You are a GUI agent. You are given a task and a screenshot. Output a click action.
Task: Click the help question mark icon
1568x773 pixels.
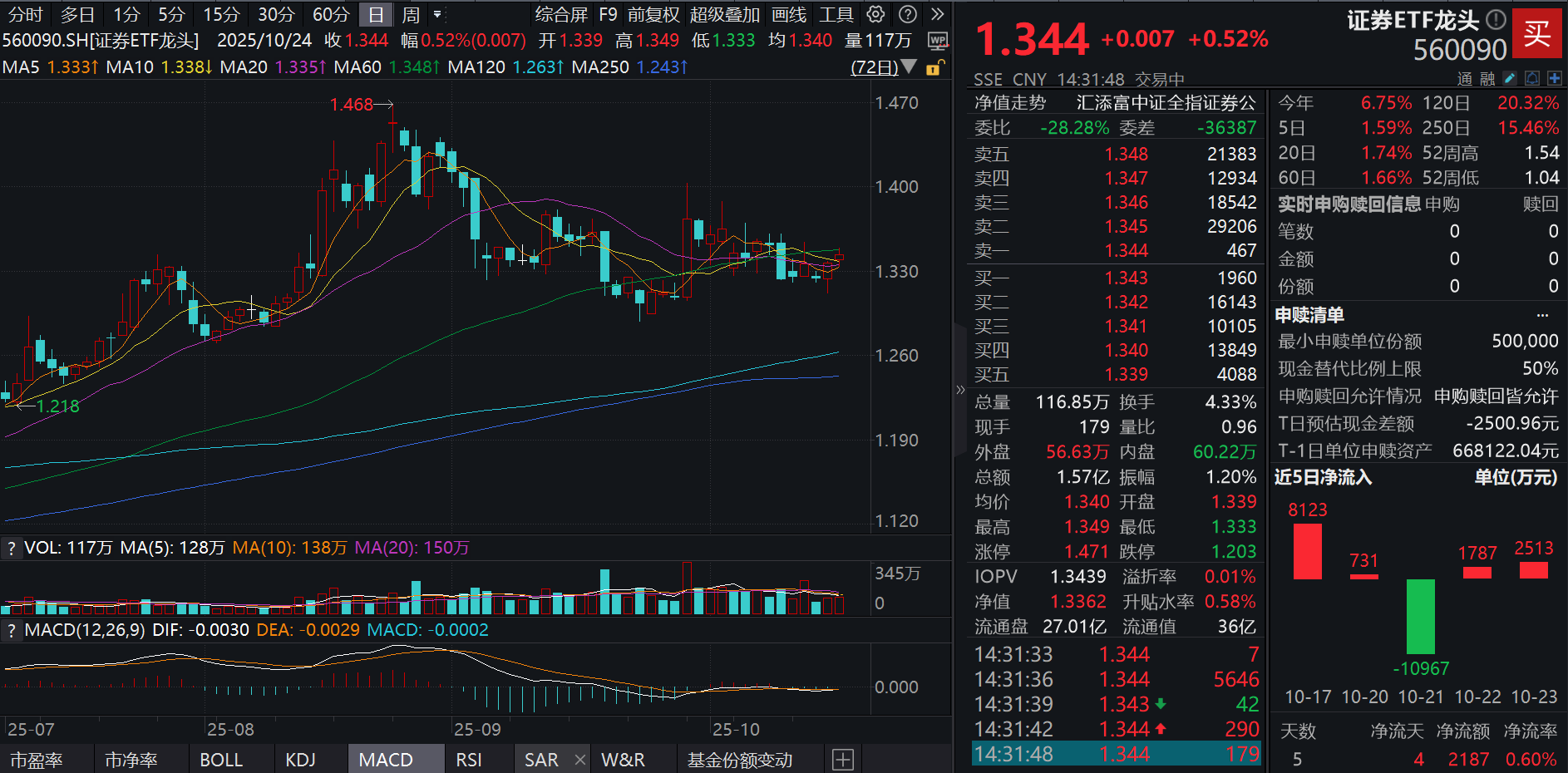[x=908, y=14]
